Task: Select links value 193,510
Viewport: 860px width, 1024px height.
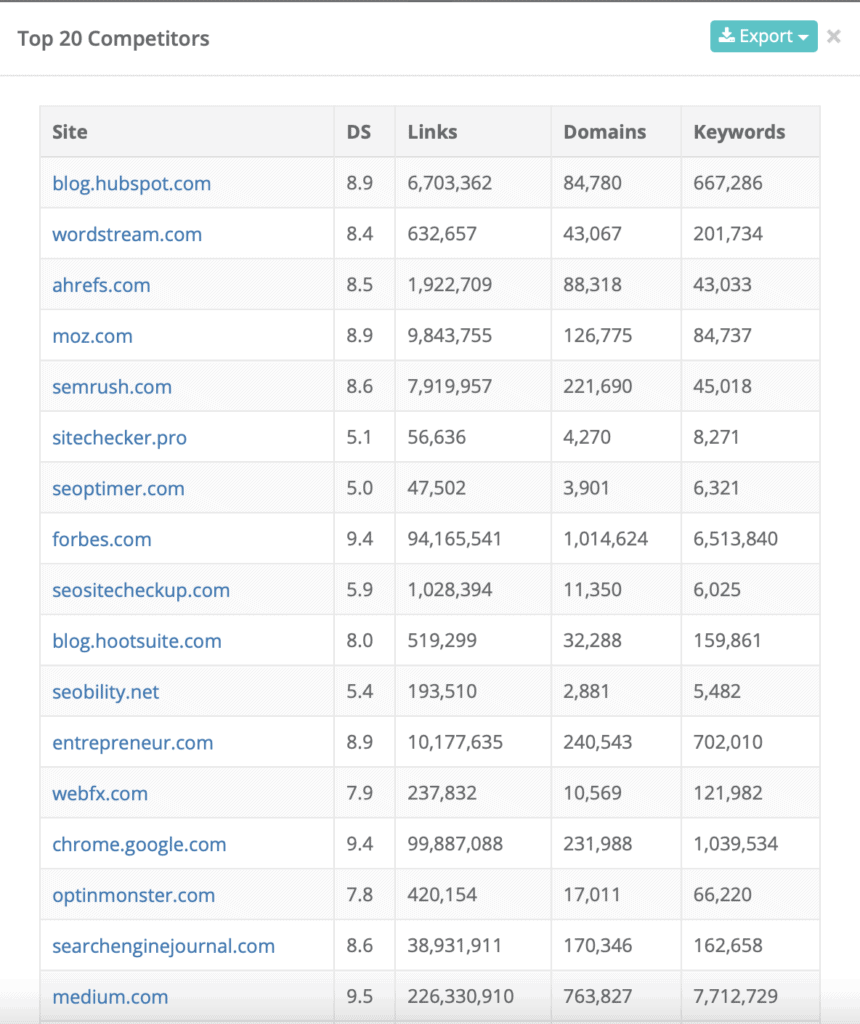Action: click(442, 692)
